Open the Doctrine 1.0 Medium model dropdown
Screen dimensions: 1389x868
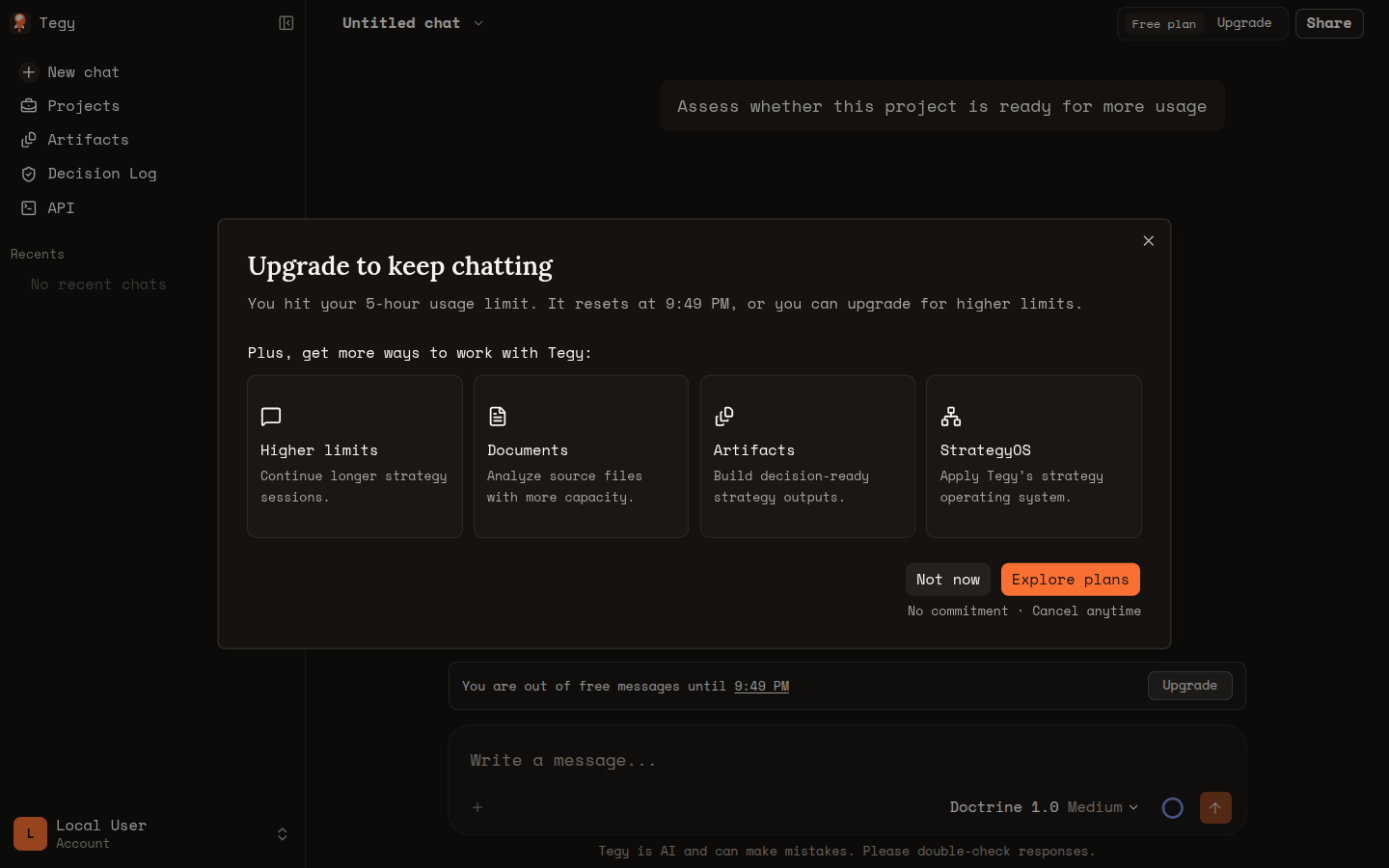(1044, 807)
